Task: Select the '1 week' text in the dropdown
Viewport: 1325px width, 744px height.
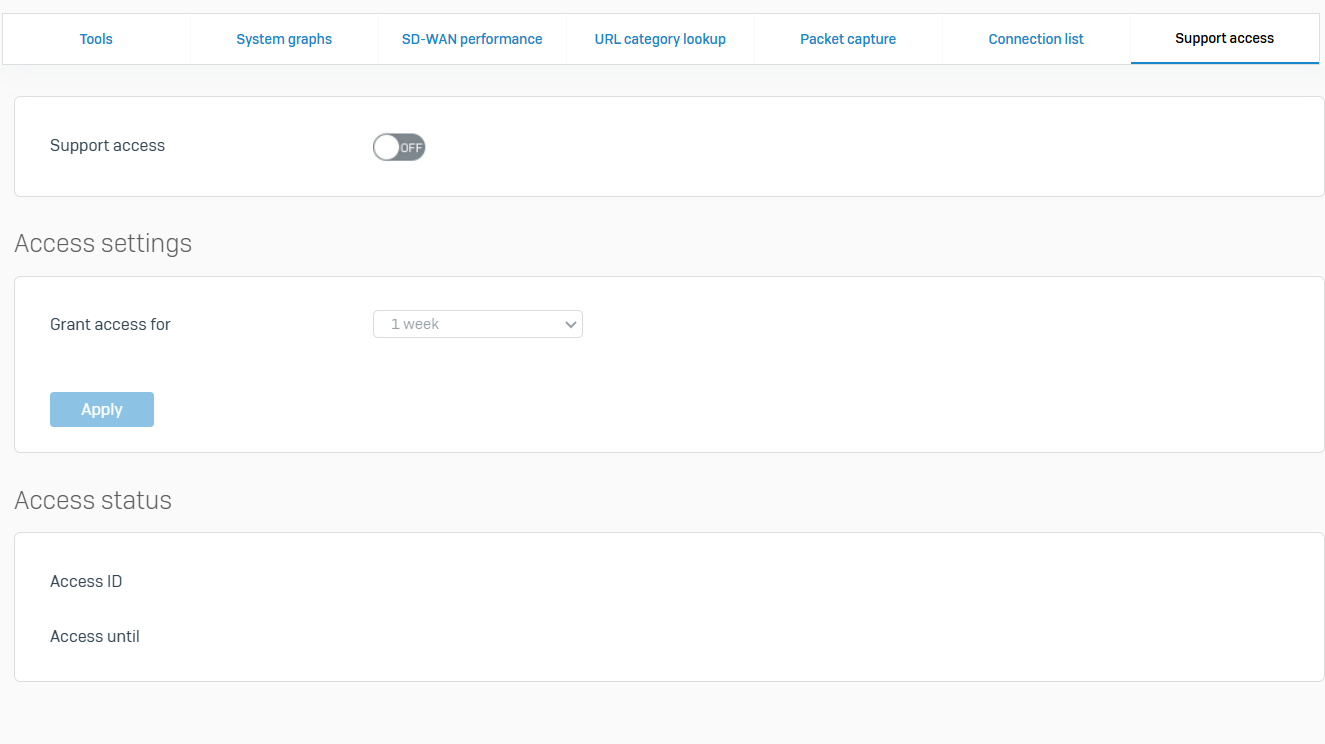Action: click(415, 324)
